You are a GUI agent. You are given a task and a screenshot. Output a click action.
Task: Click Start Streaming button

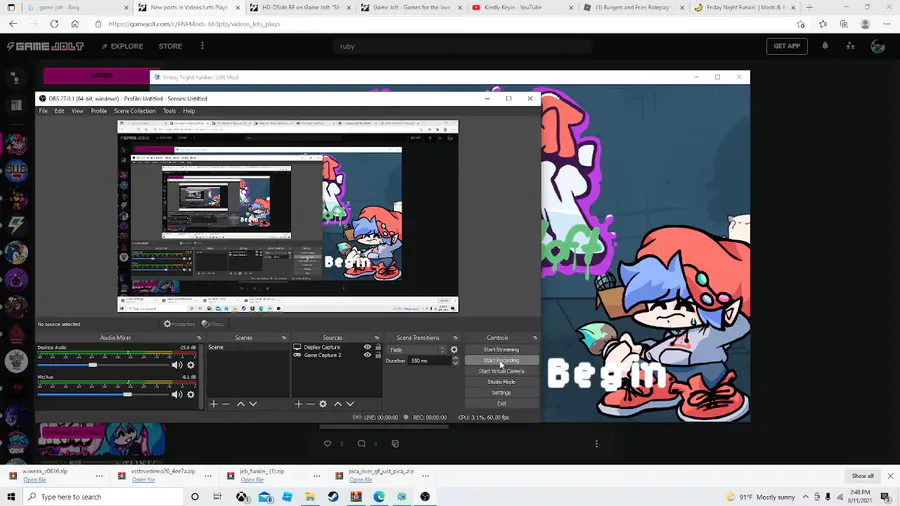(x=501, y=349)
